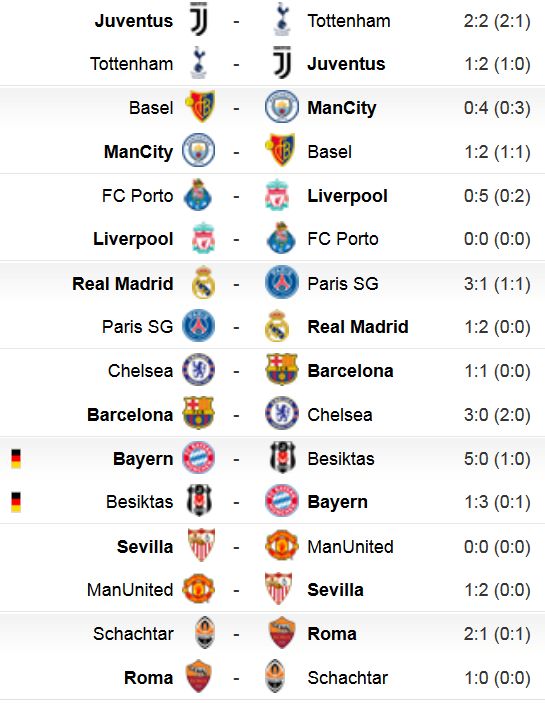Click the German flag beside Bayern – Besiktas
The width and height of the screenshot is (545, 703).
(16, 459)
